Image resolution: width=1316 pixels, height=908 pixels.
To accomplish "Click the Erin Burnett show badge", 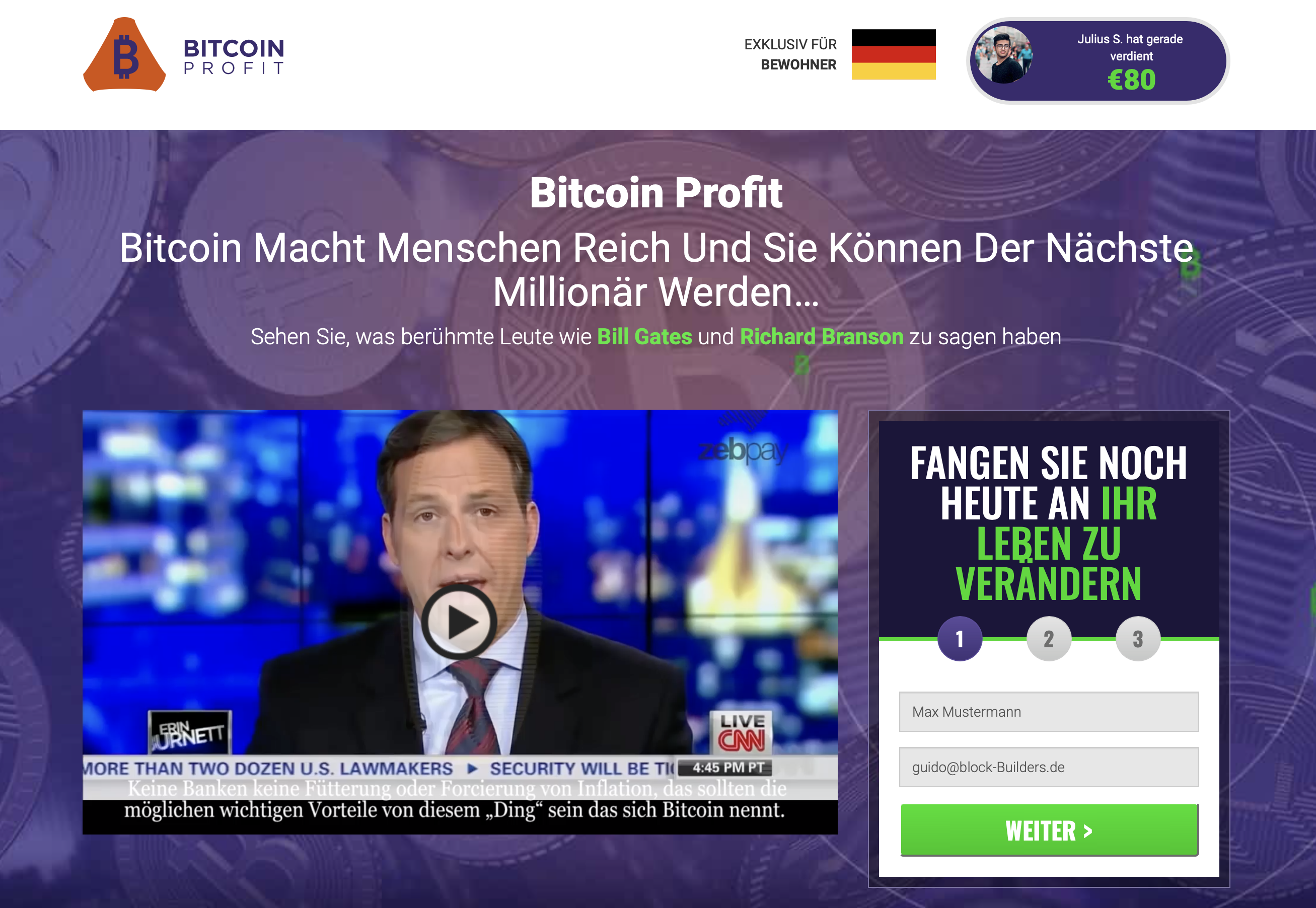I will click(x=191, y=733).
